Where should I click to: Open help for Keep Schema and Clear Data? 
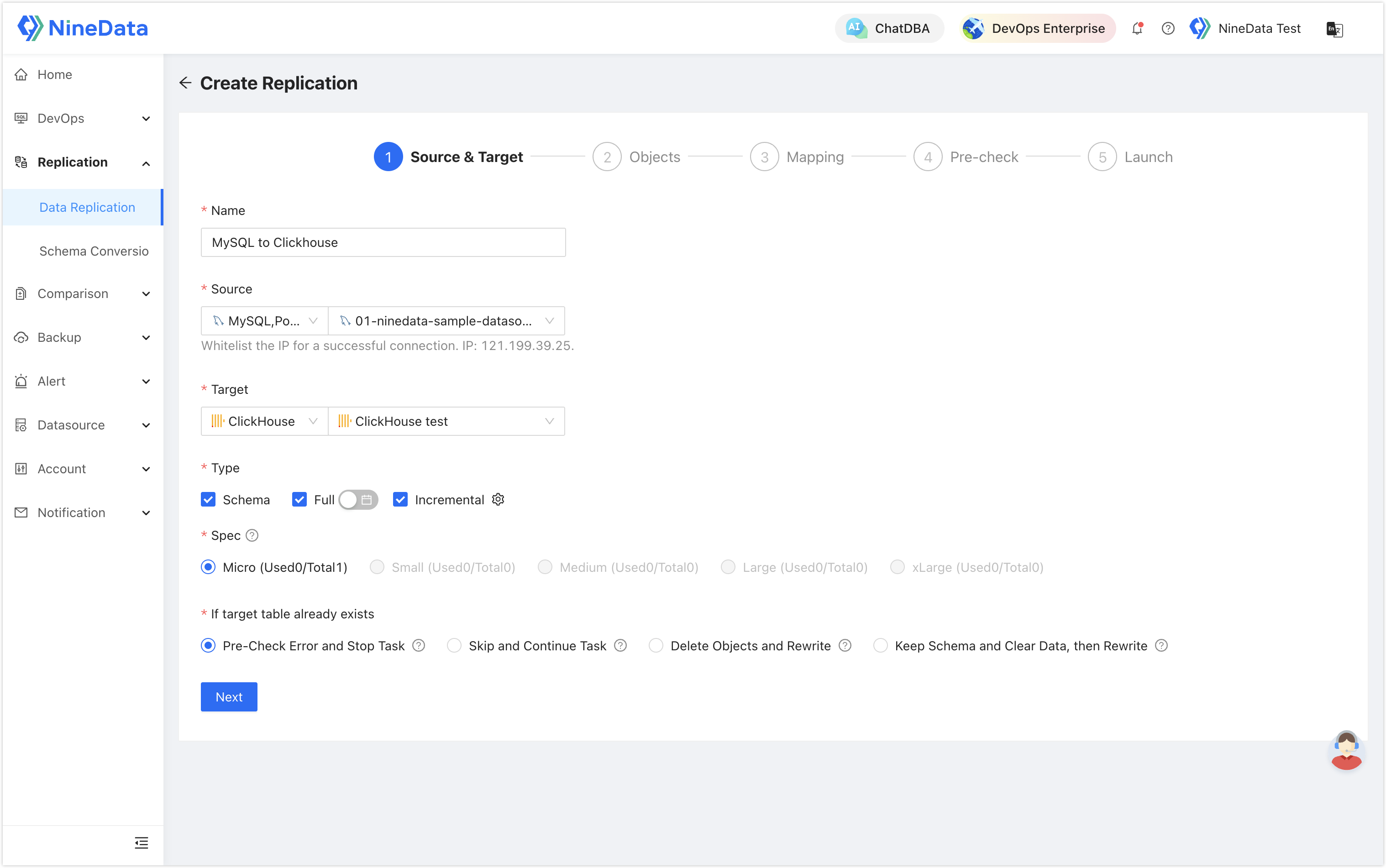coord(1161,646)
